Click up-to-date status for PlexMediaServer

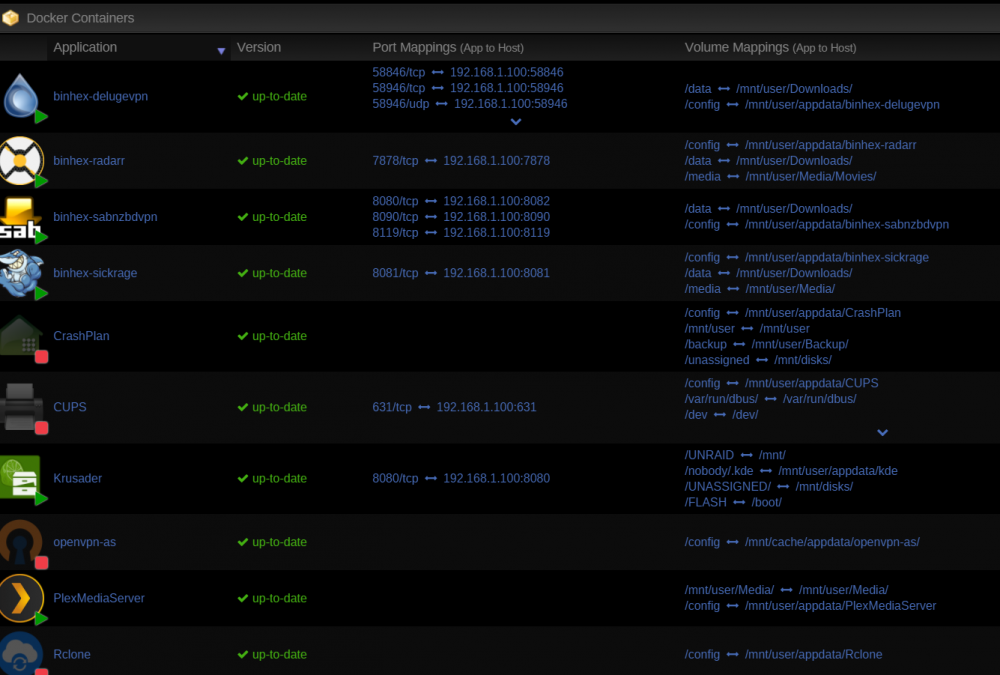[x=279, y=598]
